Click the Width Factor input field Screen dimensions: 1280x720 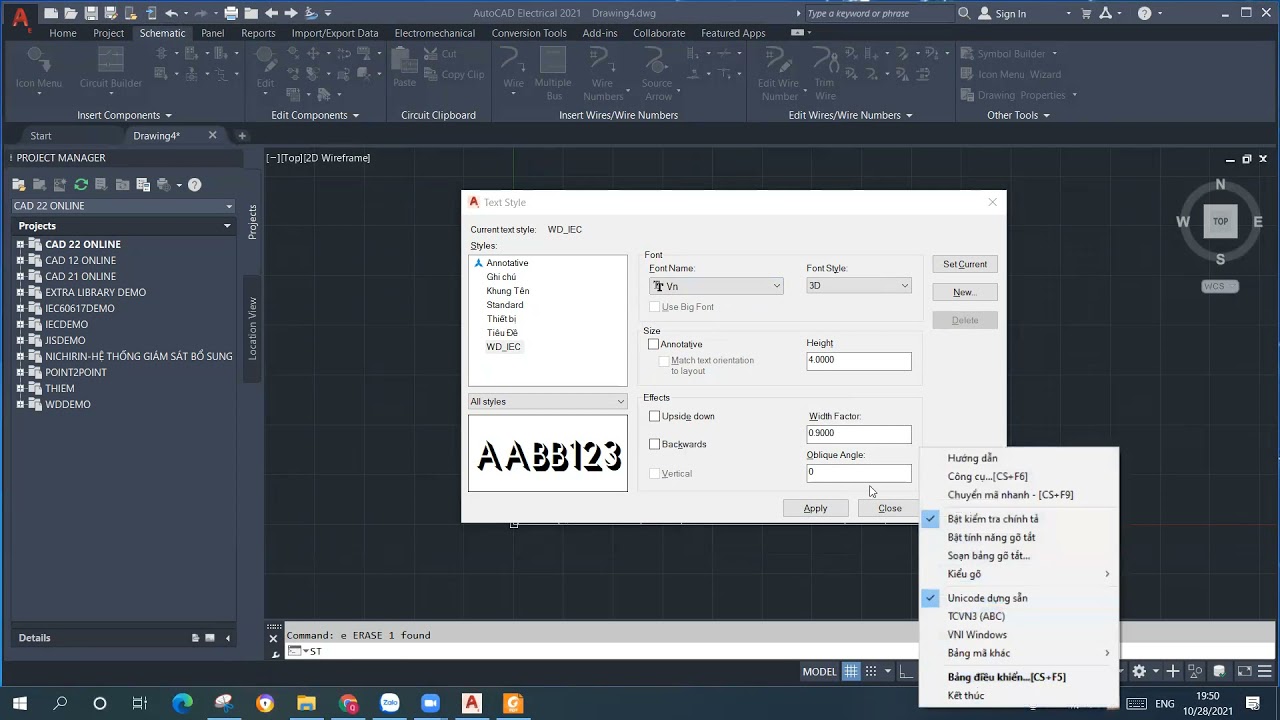point(859,434)
